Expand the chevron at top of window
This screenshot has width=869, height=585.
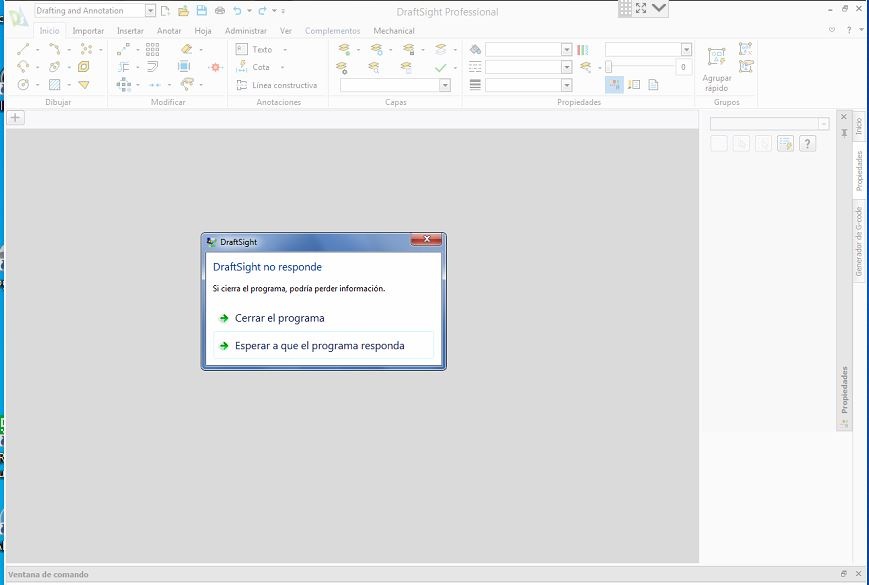(659, 8)
